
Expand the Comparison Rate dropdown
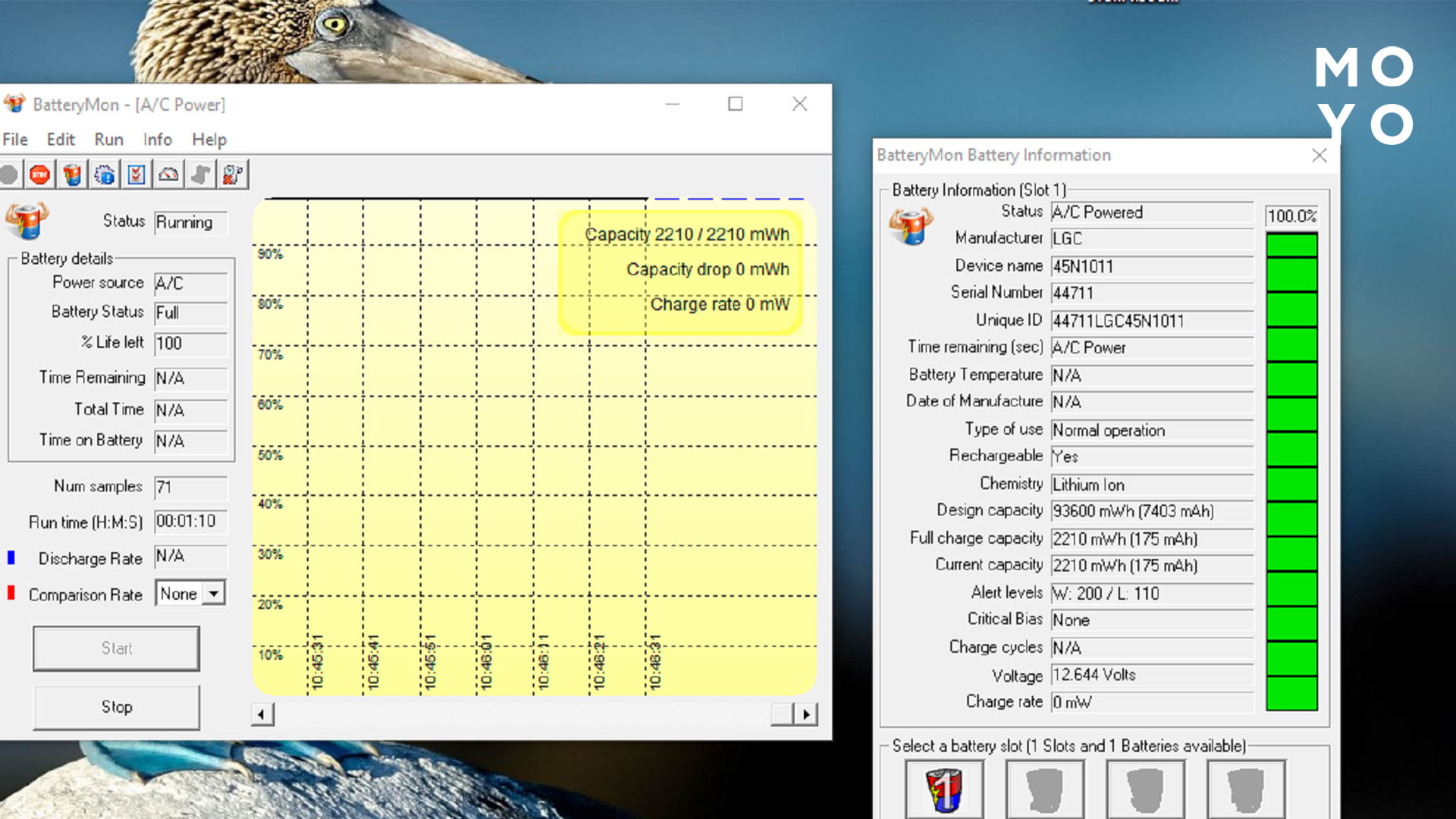215,594
